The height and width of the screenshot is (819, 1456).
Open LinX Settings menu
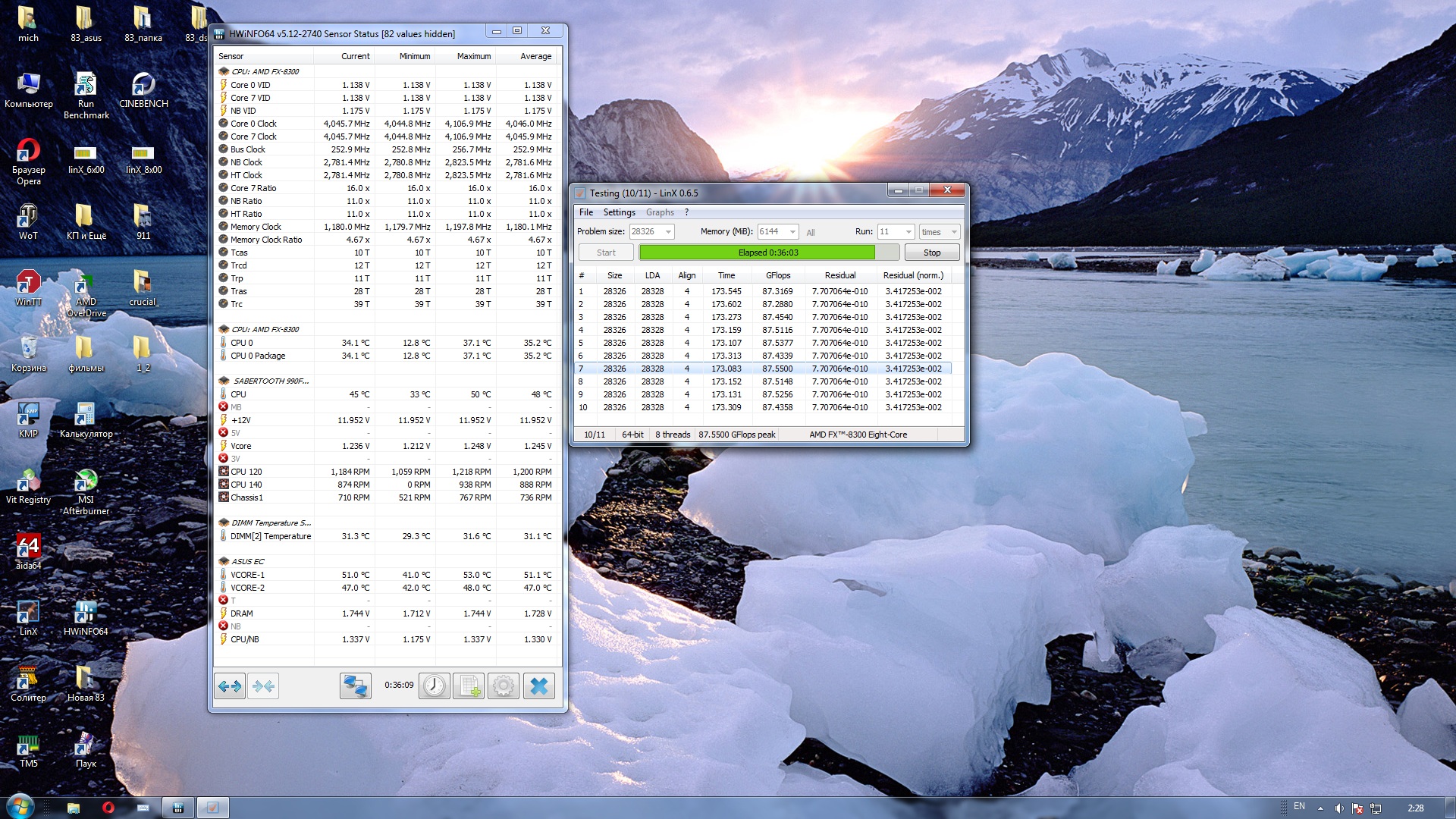[619, 212]
